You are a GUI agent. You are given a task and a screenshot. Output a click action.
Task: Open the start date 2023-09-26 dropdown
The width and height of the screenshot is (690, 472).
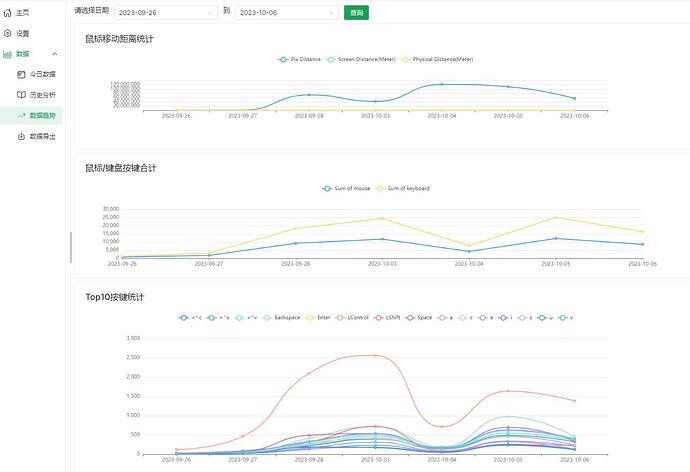pos(164,13)
